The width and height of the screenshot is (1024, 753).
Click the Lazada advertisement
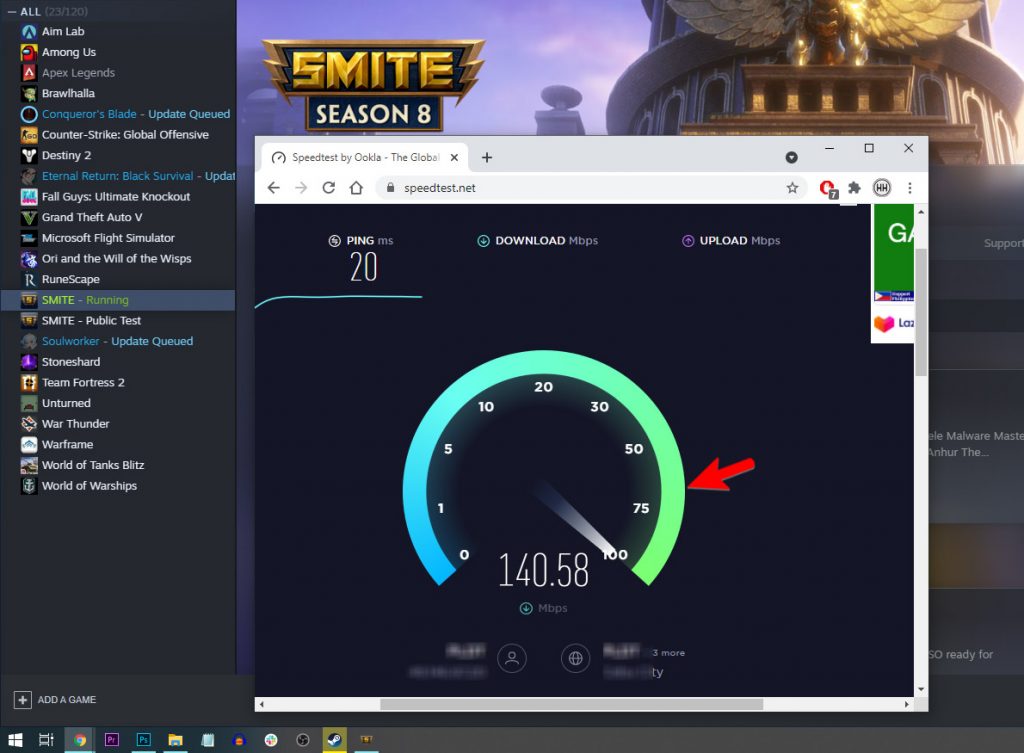[893, 323]
